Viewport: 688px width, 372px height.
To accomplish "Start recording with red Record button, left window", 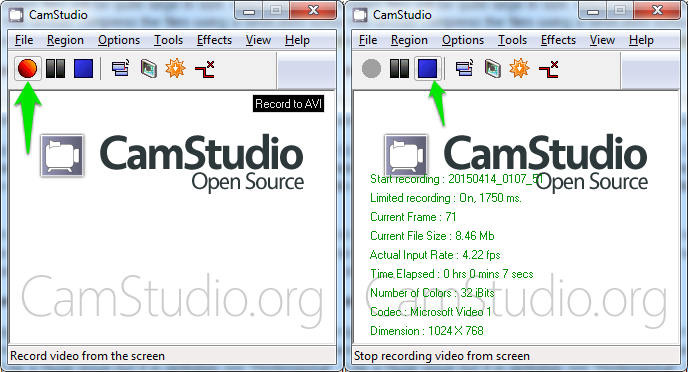I will 28,69.
